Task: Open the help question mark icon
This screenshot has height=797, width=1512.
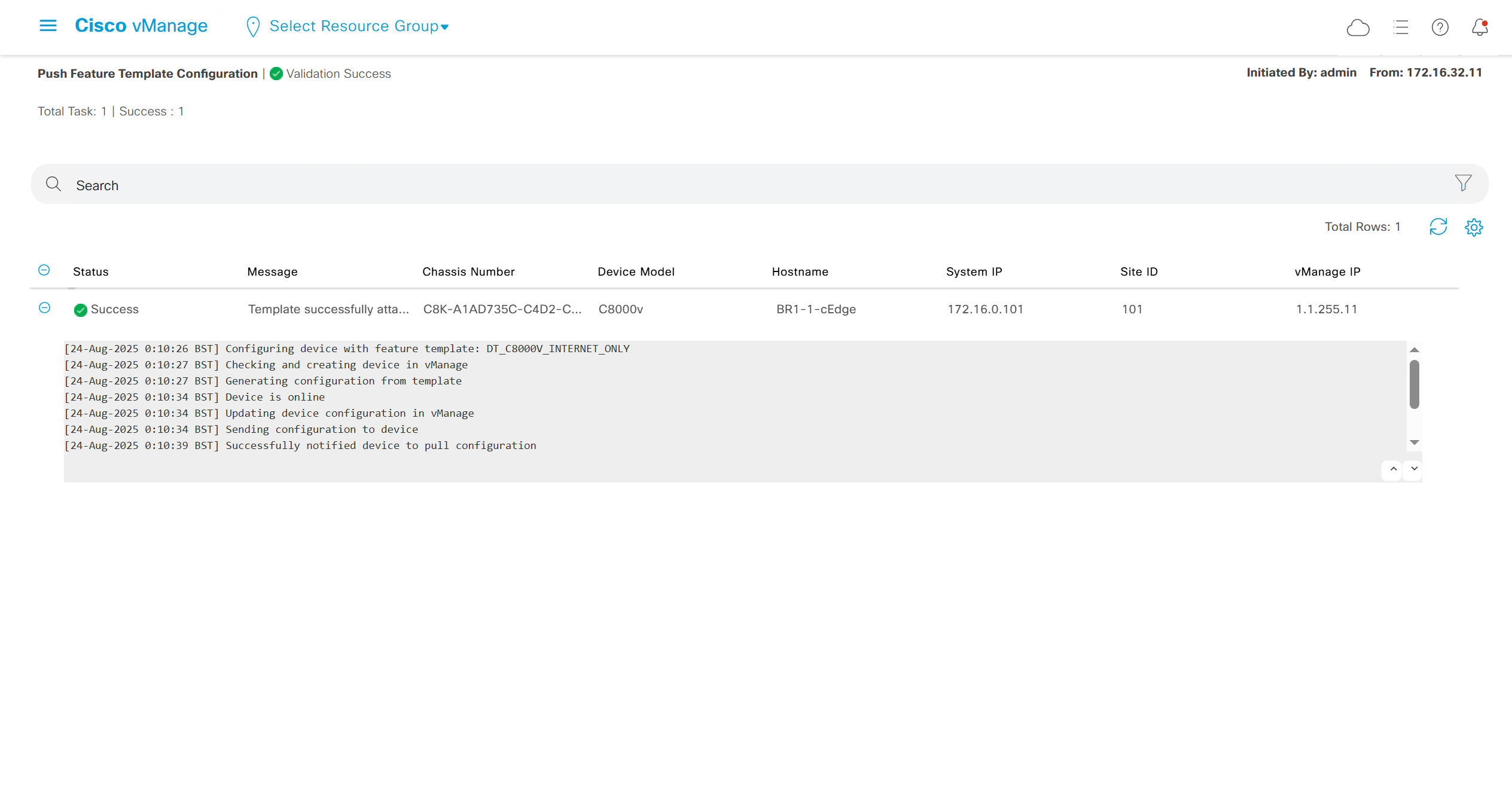Action: (1440, 28)
